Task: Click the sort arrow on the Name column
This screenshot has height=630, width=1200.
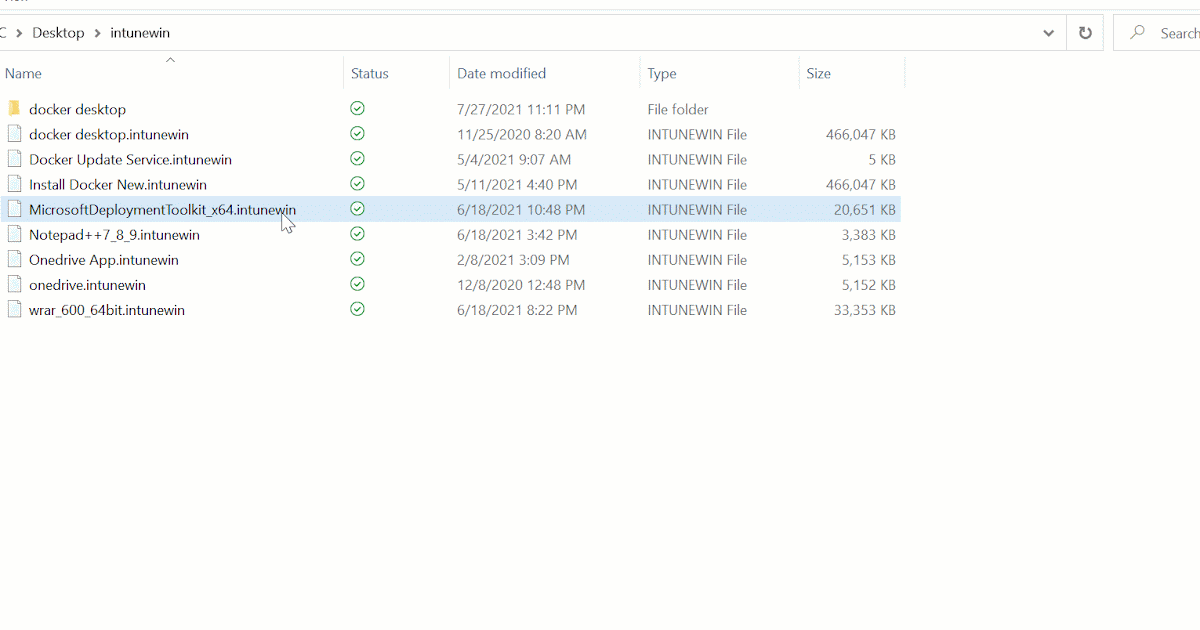Action: (170, 60)
